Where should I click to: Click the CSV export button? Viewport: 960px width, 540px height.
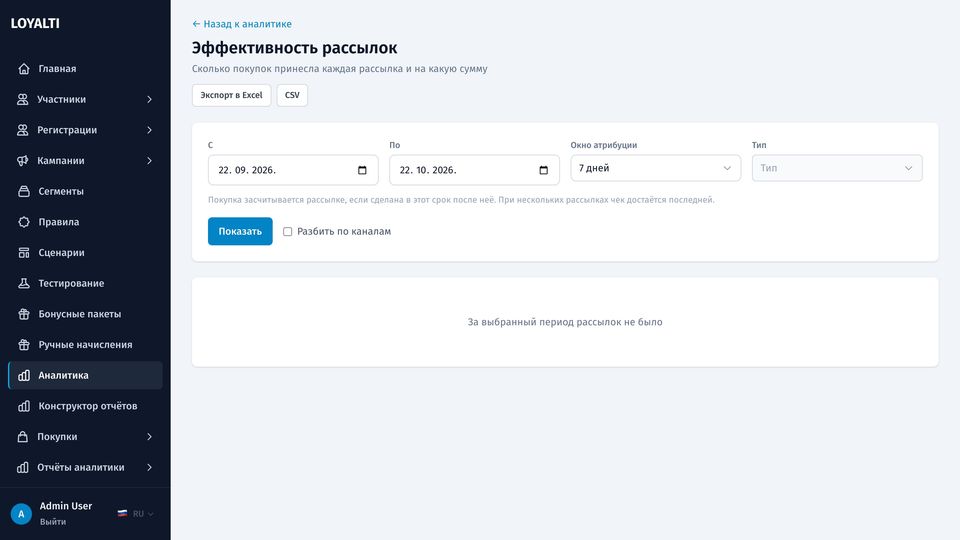[x=292, y=95]
